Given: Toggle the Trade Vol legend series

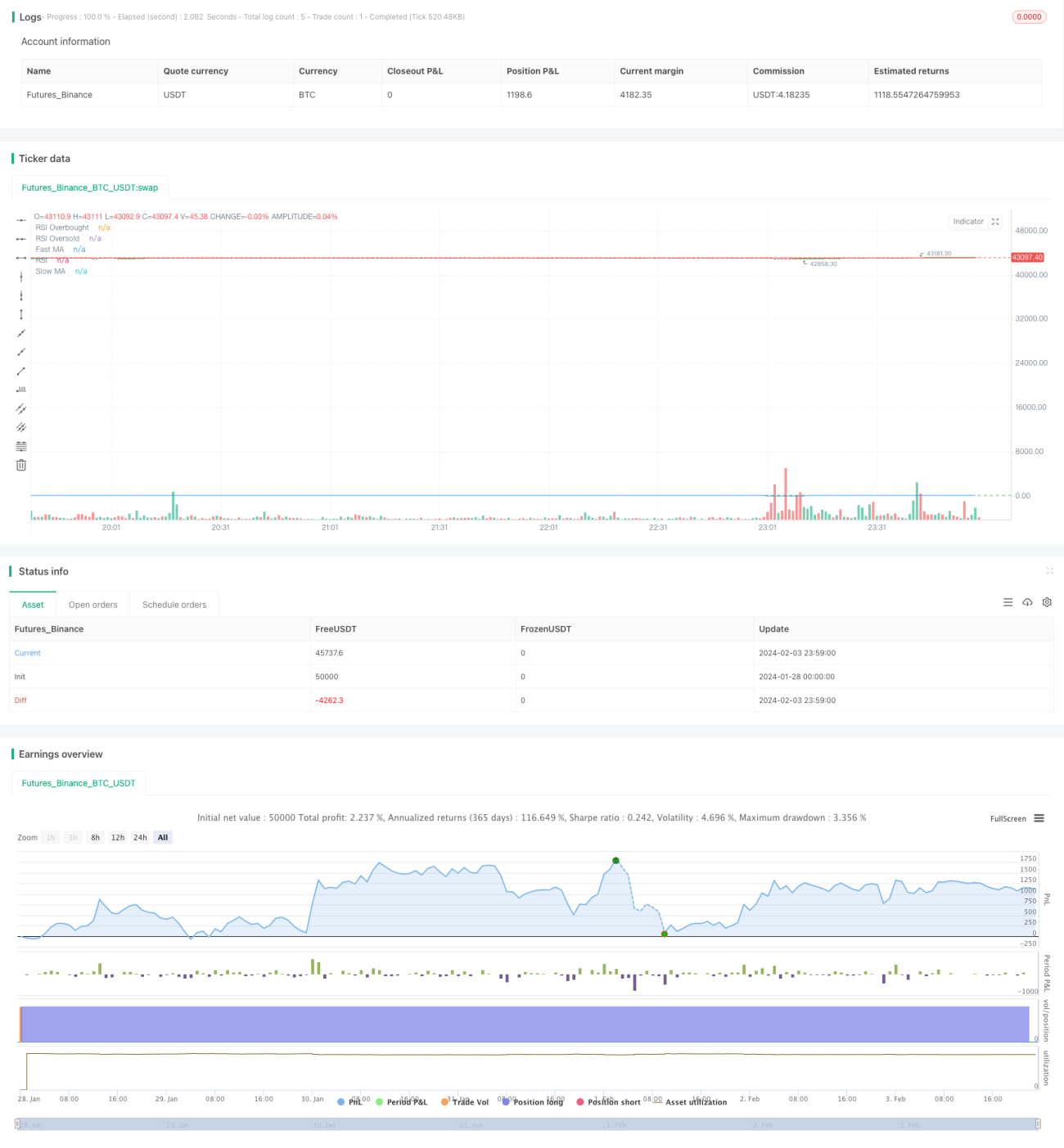Looking at the screenshot, I should pyautogui.click(x=465, y=1102).
